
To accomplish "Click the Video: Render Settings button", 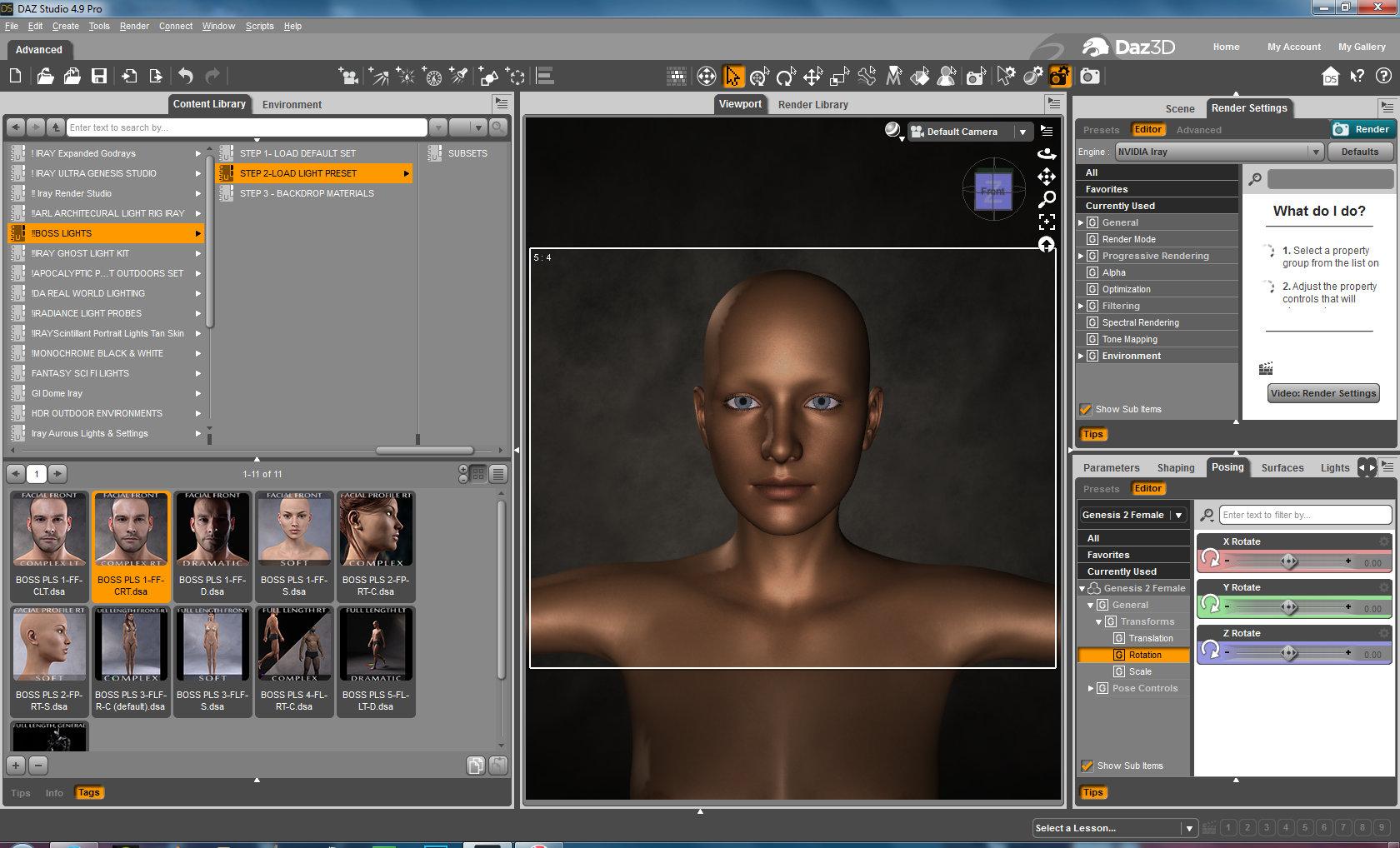I will pos(1322,393).
